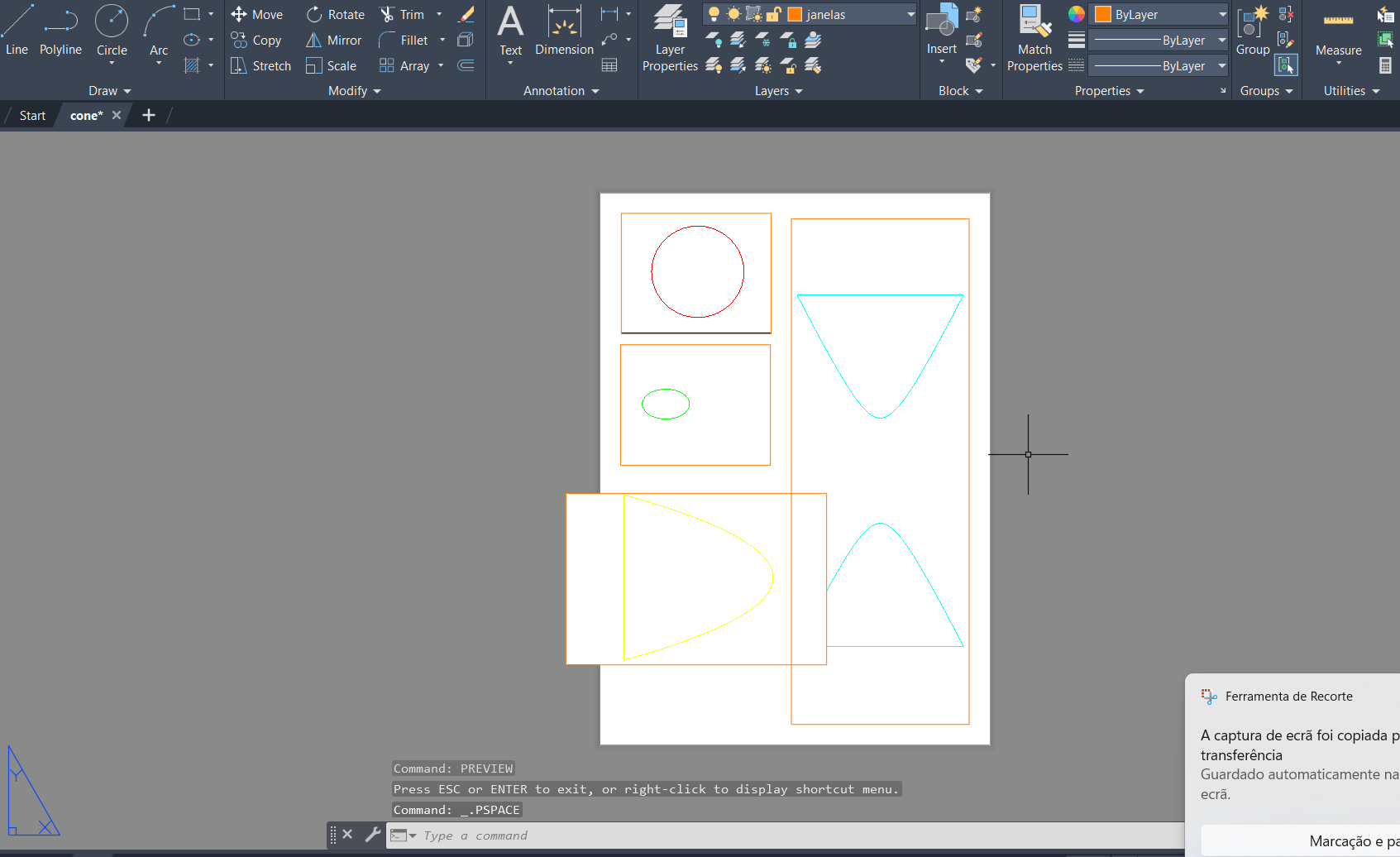Click the Erase tool icon

[x=466, y=15]
